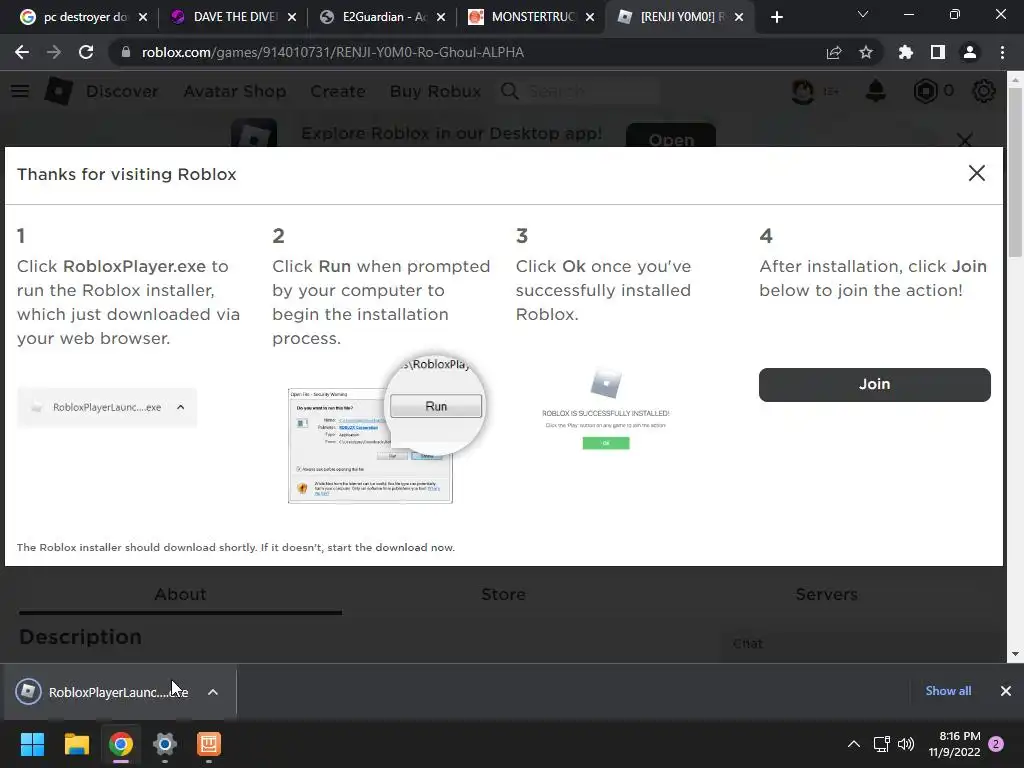
Task: Expand download options chevron for RobloxPlayerLauncher
Action: tap(213, 692)
